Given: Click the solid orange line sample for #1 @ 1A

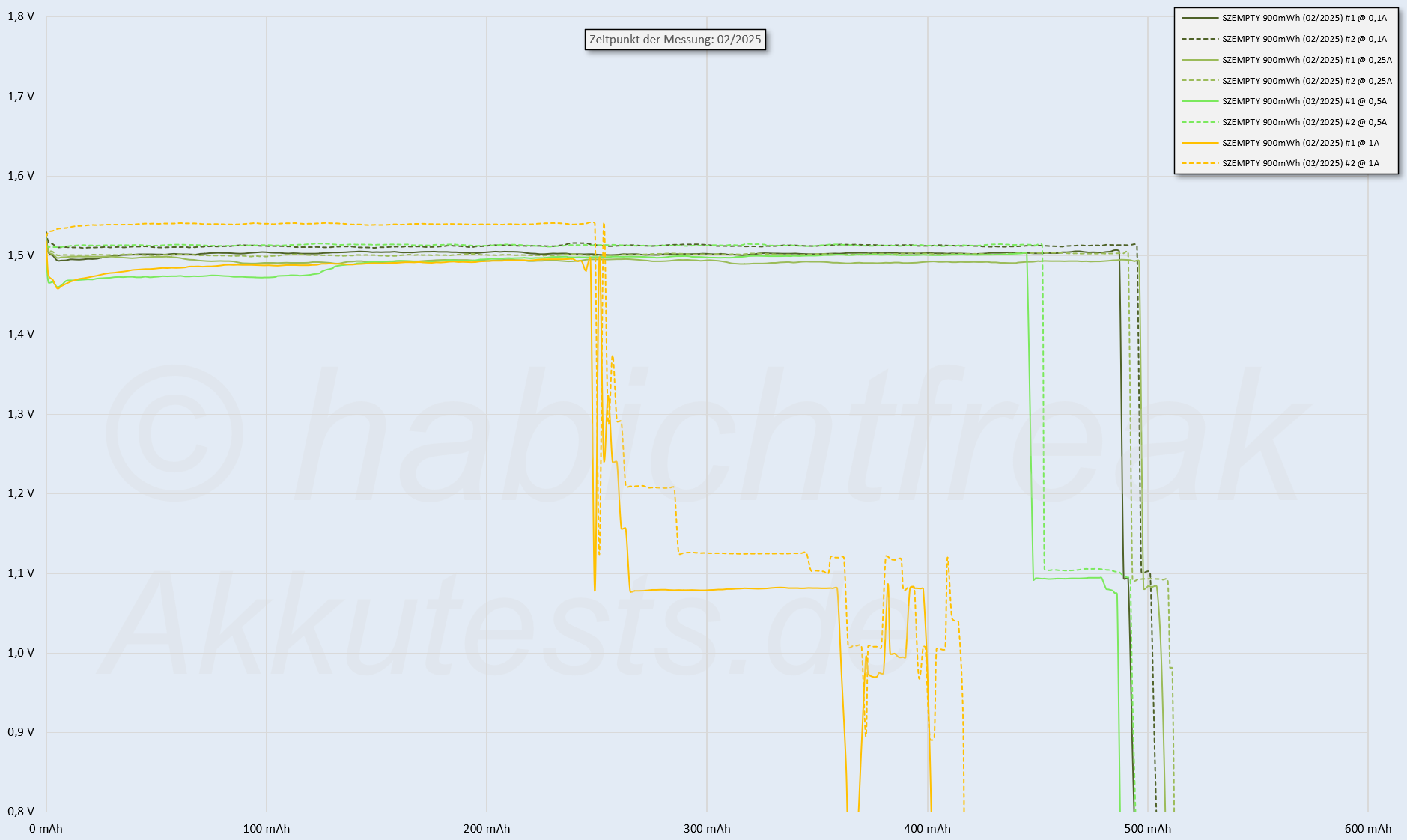Looking at the screenshot, I should [1200, 143].
